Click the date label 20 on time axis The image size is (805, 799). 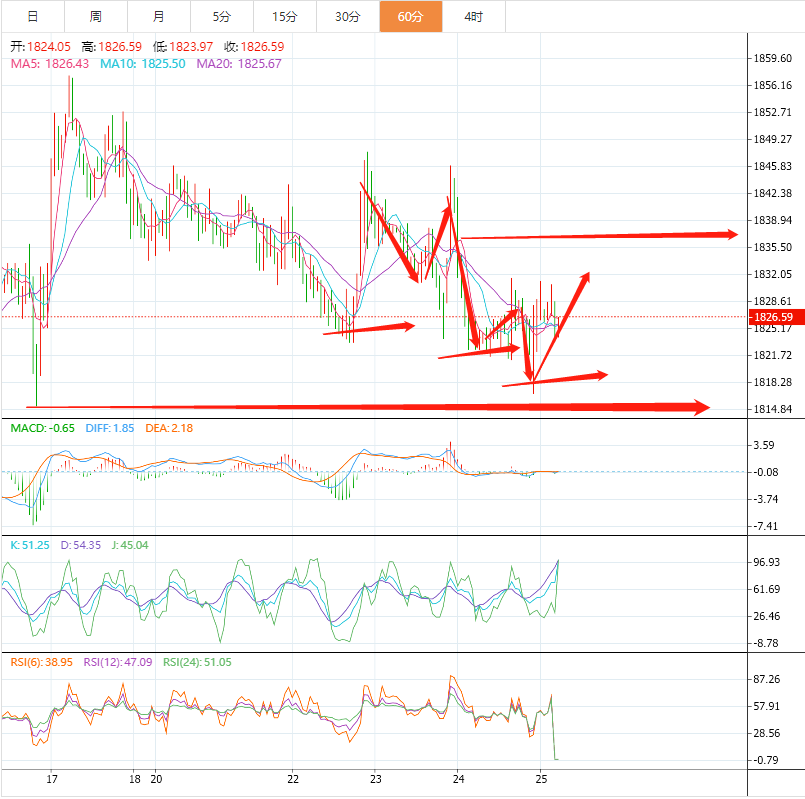[156, 779]
